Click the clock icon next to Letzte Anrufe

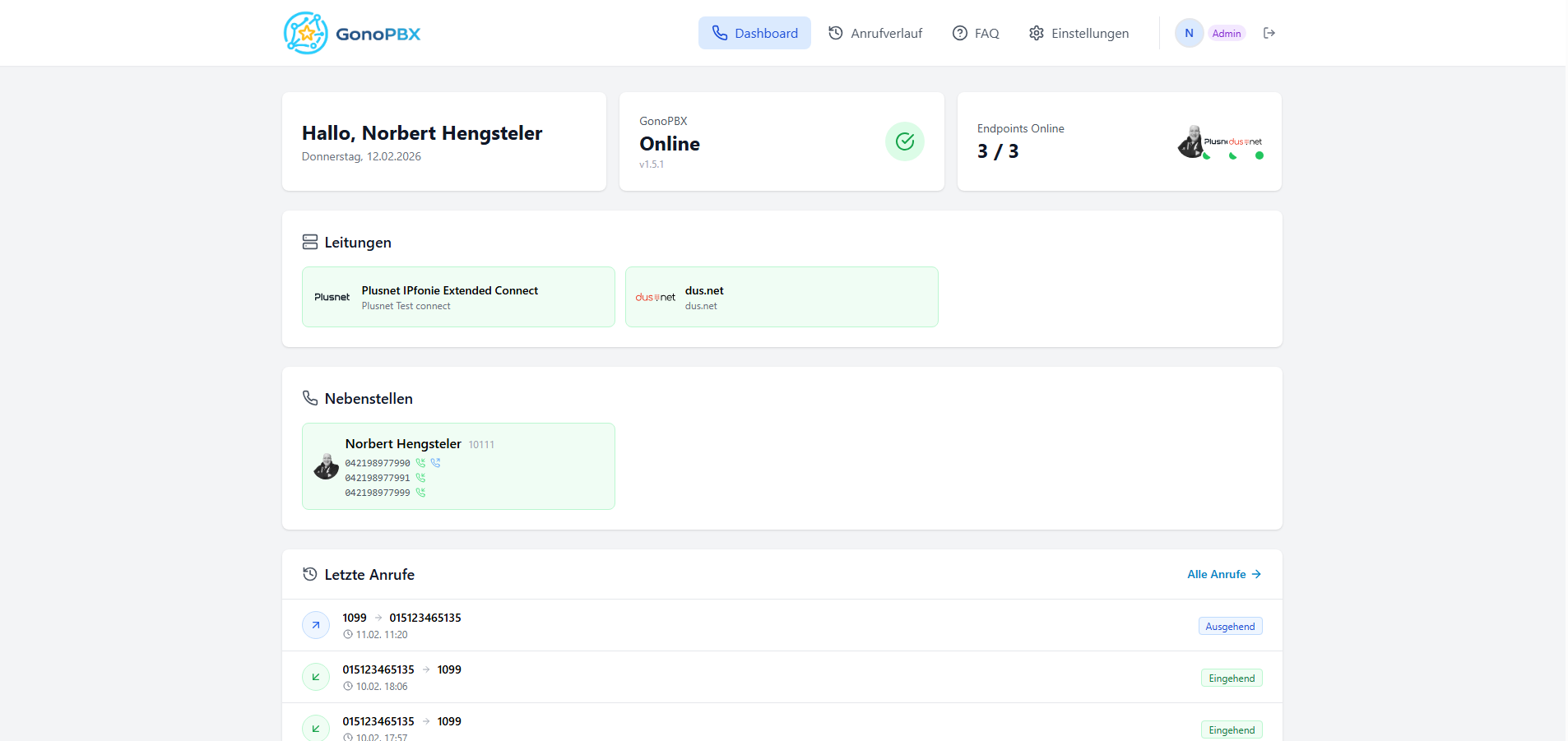click(309, 574)
